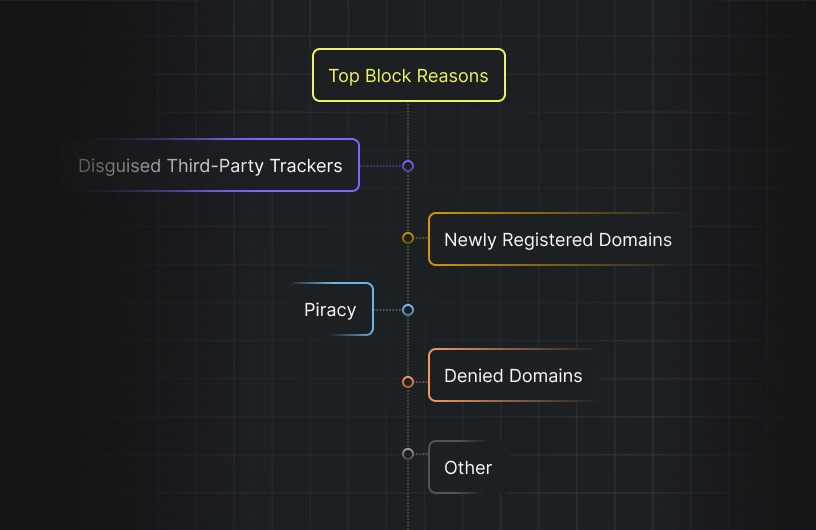This screenshot has height=530, width=816.
Task: Select the Piracy label box
Action: (x=331, y=310)
